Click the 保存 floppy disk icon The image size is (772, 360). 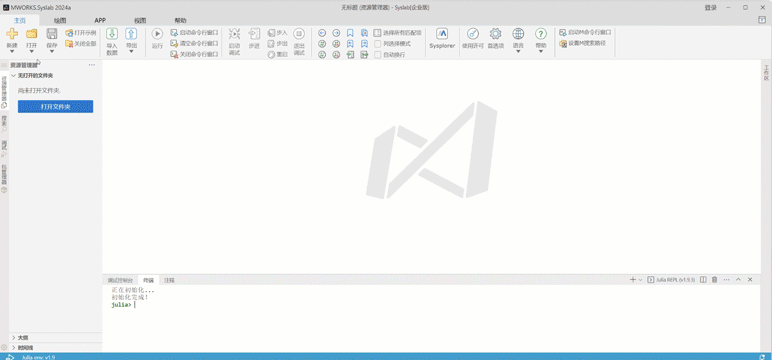tap(52, 33)
